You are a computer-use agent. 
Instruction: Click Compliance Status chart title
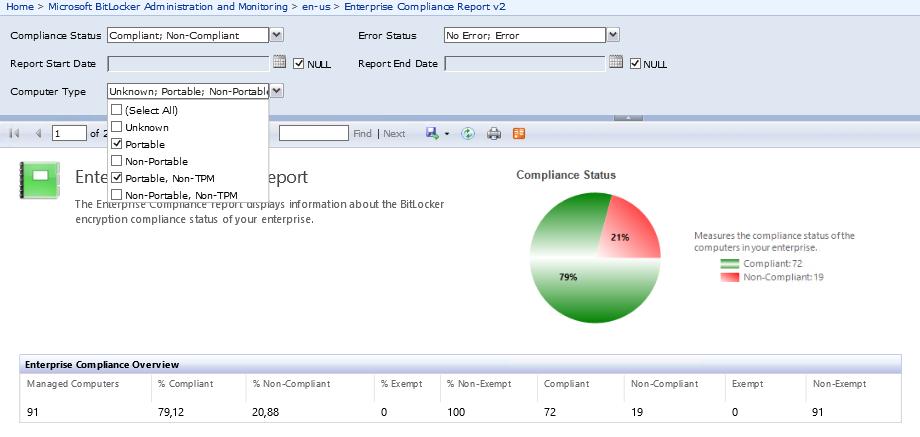(x=566, y=175)
